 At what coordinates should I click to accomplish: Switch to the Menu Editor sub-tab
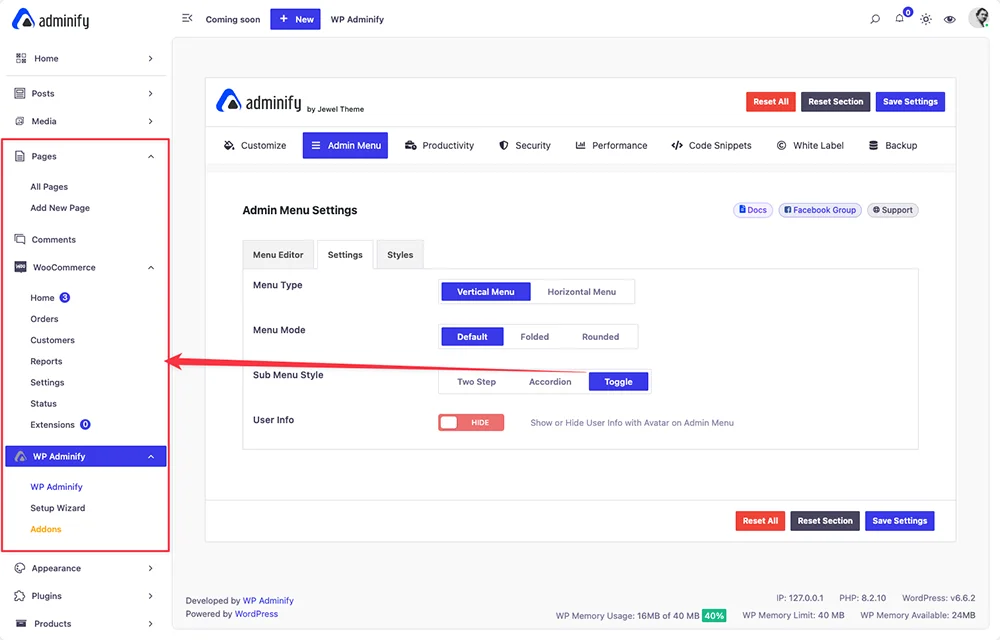click(x=278, y=254)
